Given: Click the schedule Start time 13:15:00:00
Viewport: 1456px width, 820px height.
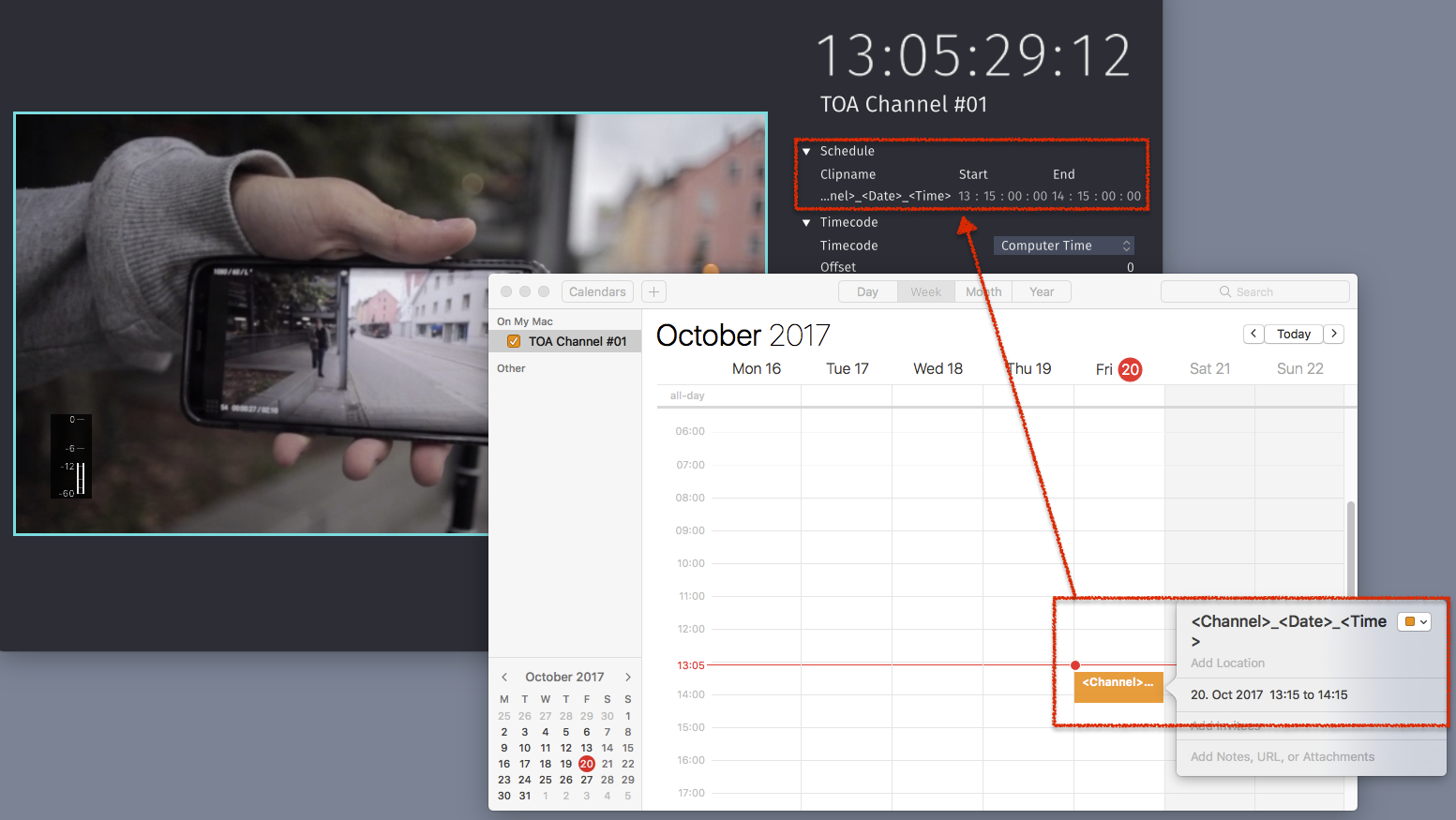Looking at the screenshot, I should coord(1002,196).
